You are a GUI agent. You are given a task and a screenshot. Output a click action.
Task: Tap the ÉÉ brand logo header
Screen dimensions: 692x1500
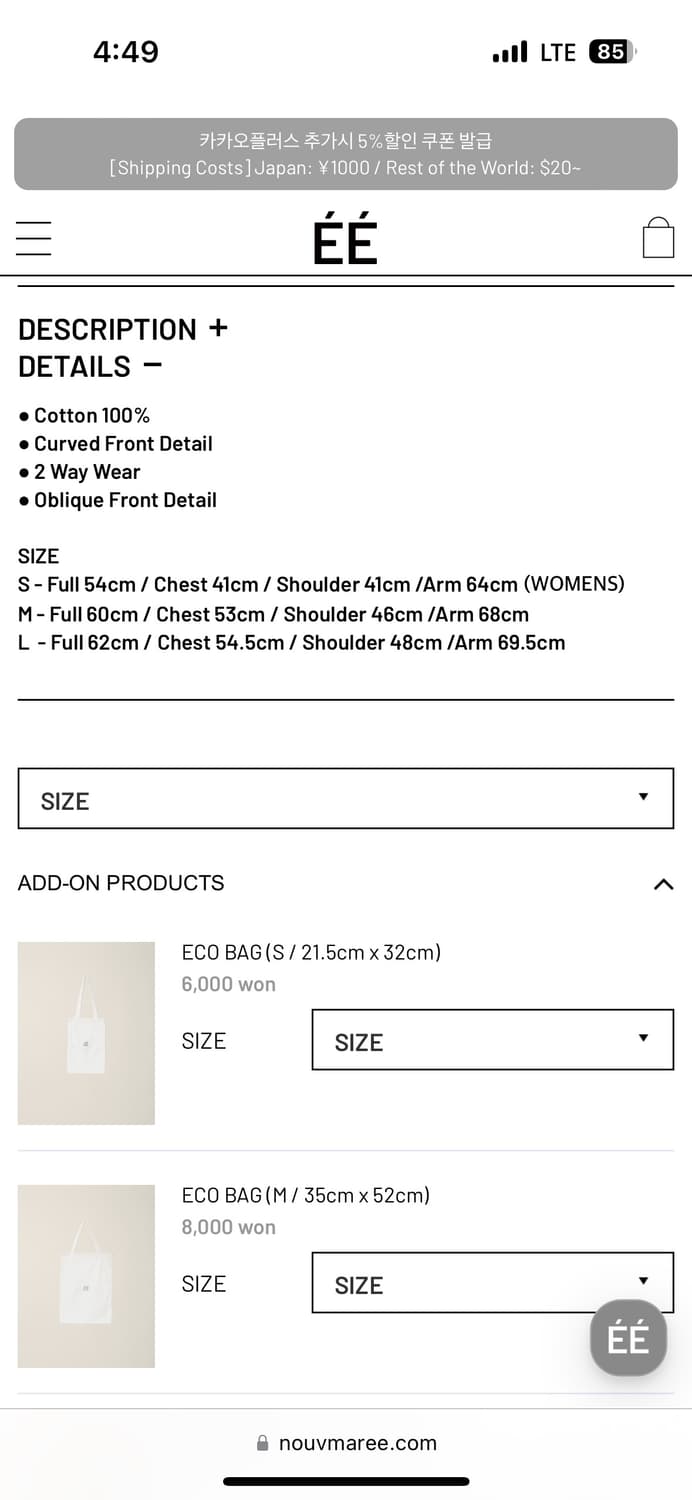tap(345, 241)
